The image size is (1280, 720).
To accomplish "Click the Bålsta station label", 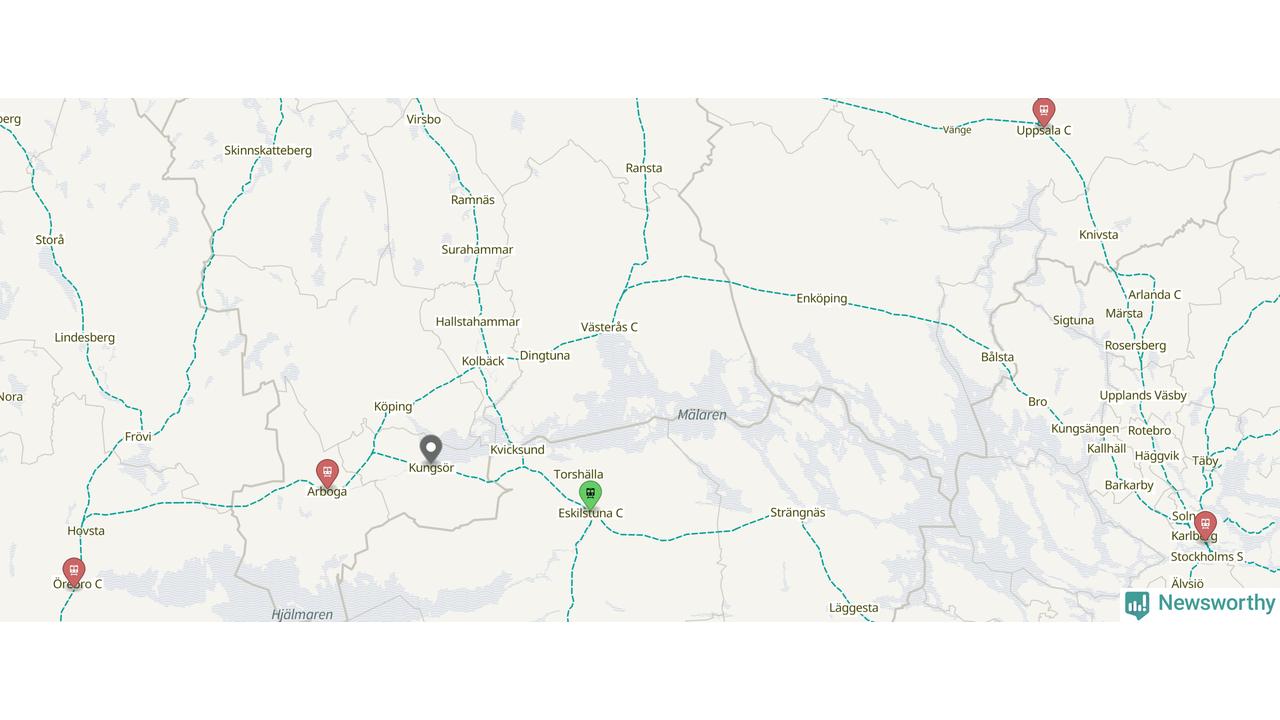I will [x=997, y=356].
